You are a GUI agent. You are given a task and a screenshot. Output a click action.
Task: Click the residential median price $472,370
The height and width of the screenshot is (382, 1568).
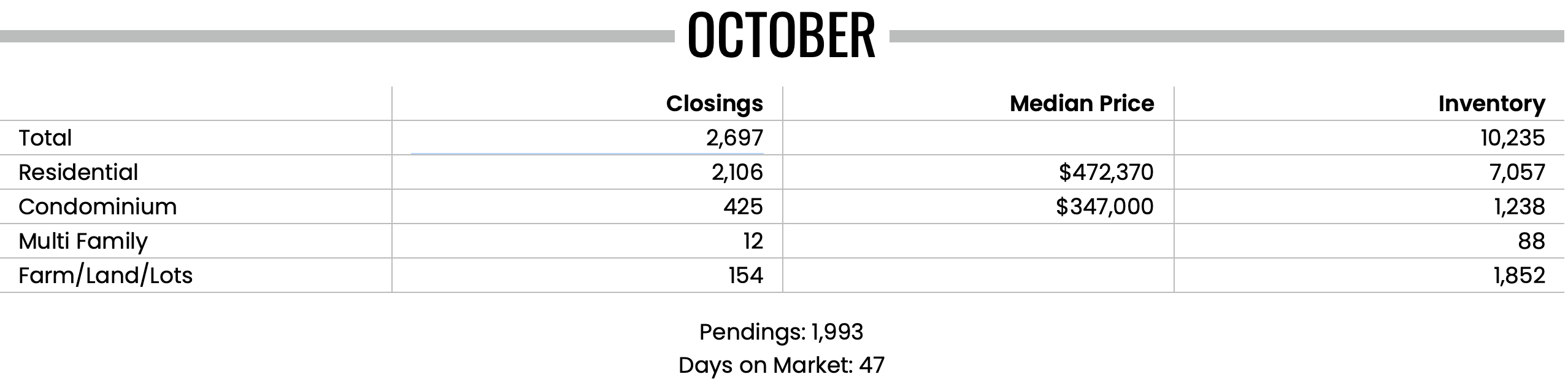1106,173
